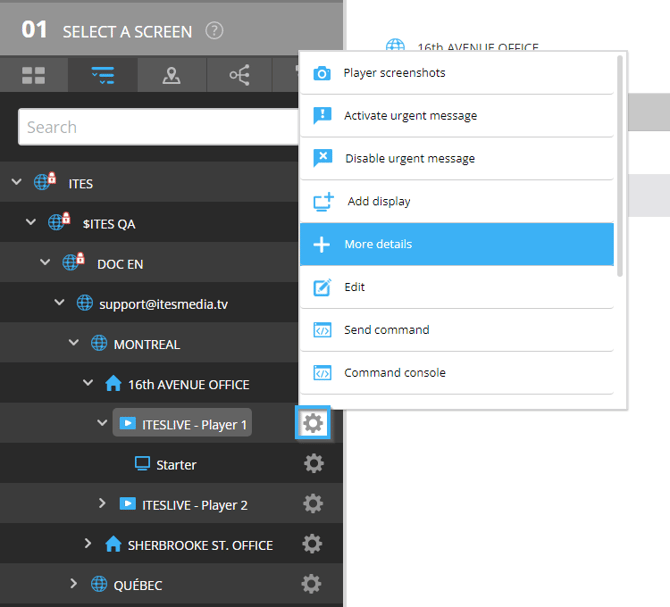
Task: Open the map location view tab
Action: 171,75
